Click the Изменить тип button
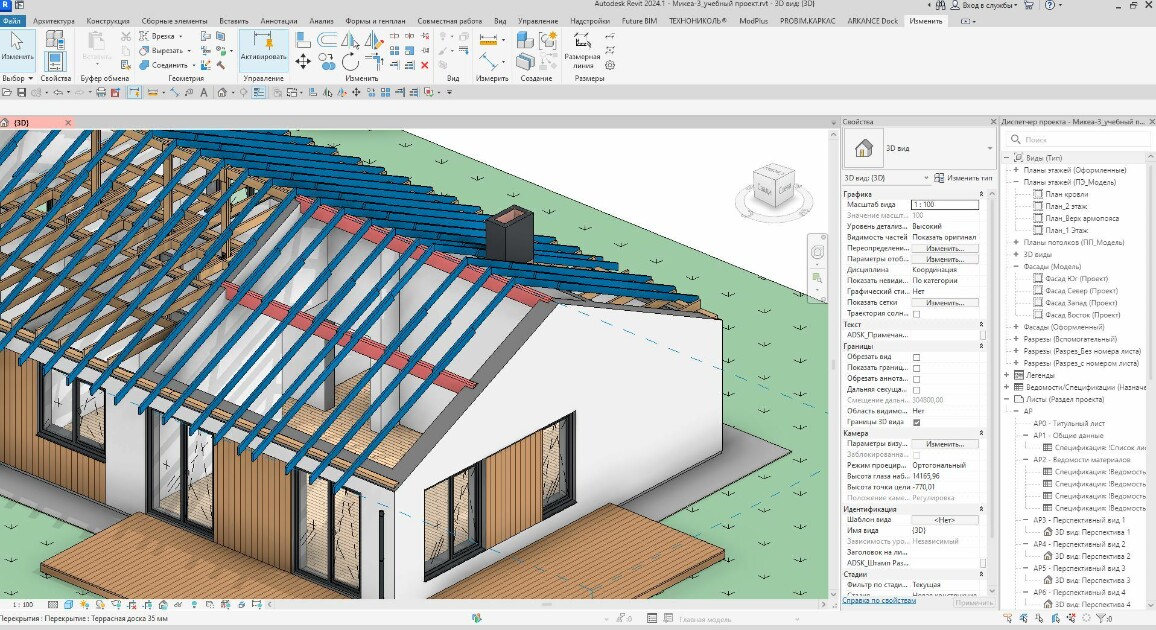 click(964, 178)
